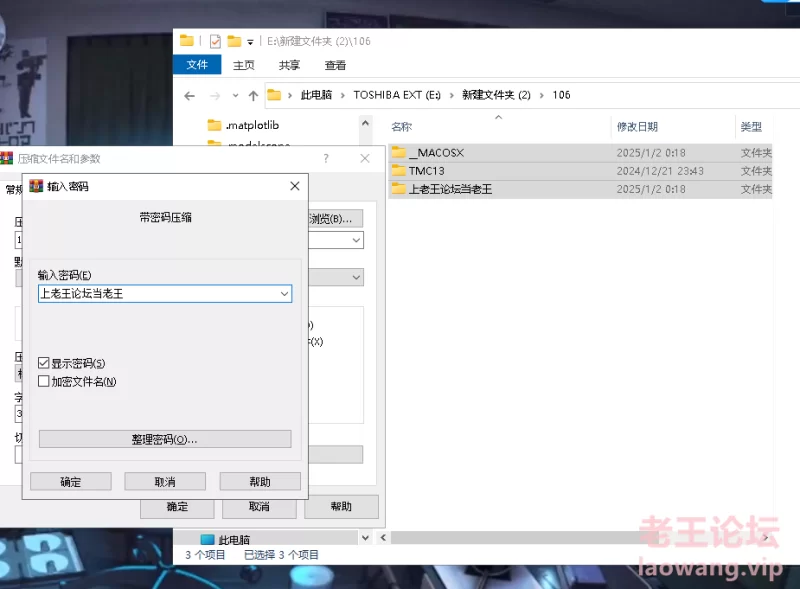Screen dimensions: 800x589
Task: Switch to the 主页 ribbon tab
Action: pyautogui.click(x=243, y=65)
